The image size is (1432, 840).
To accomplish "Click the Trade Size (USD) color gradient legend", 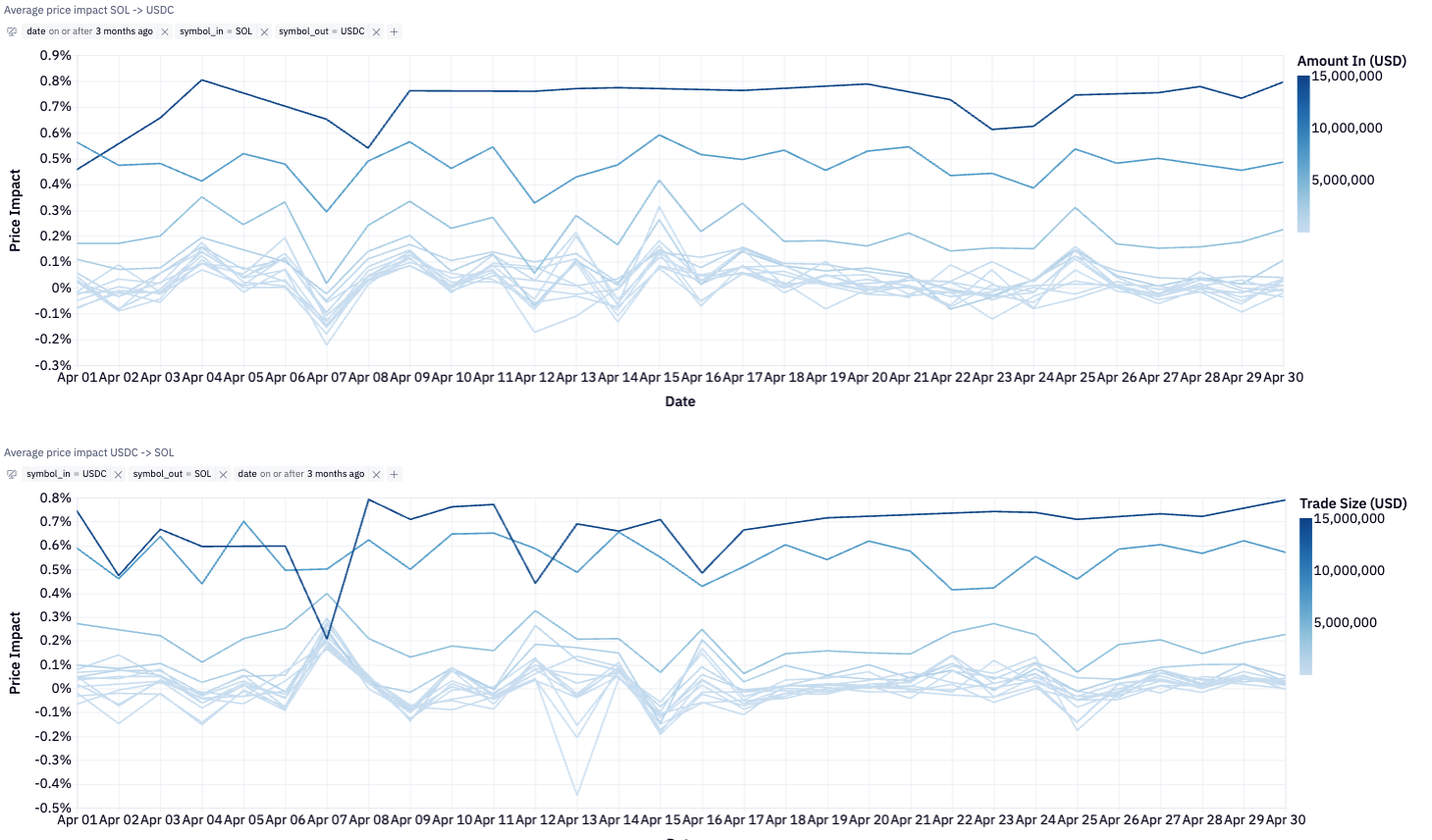I will pos(1305,597).
